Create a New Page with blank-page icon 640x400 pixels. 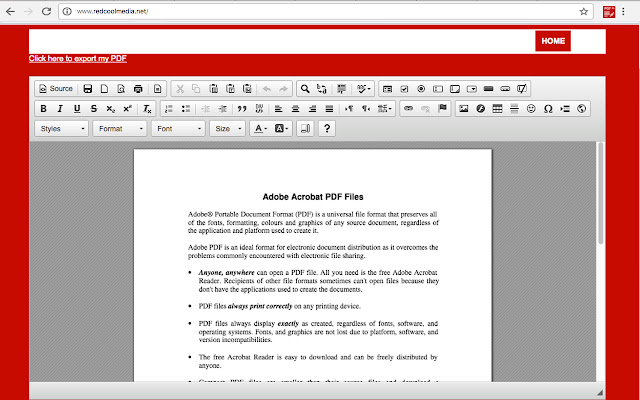click(x=104, y=89)
